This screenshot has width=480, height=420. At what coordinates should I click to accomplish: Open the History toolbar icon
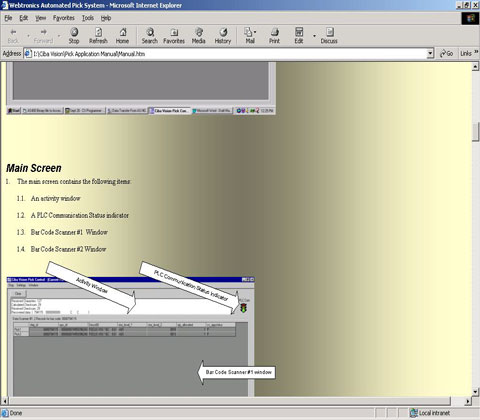click(223, 36)
